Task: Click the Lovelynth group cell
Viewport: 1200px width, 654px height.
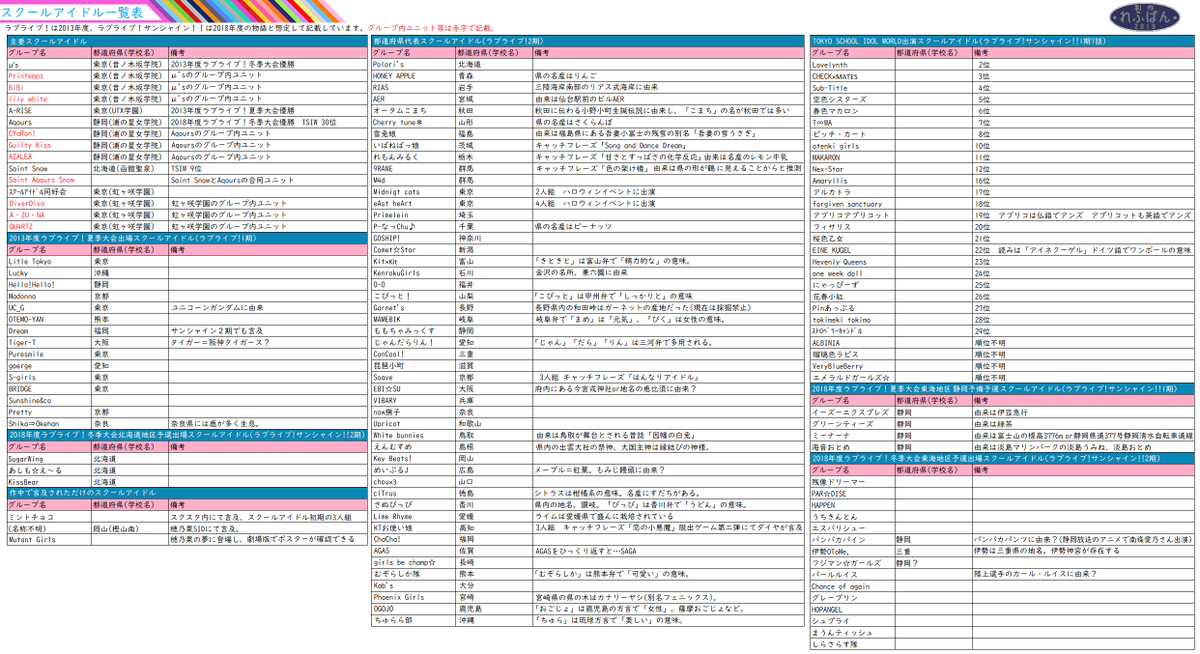Action: tap(852, 64)
